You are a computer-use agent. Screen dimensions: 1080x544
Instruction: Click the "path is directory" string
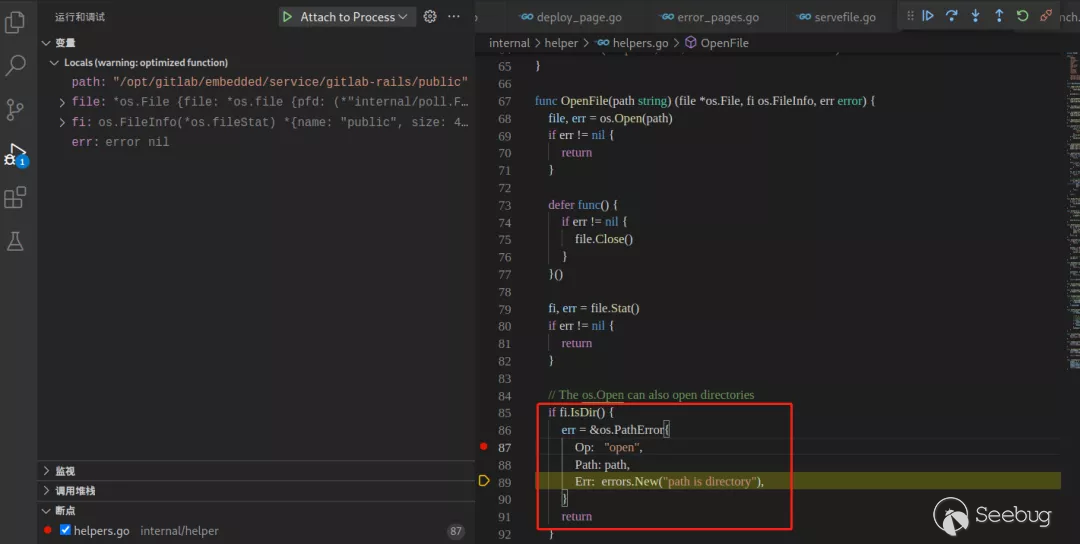[x=709, y=481]
